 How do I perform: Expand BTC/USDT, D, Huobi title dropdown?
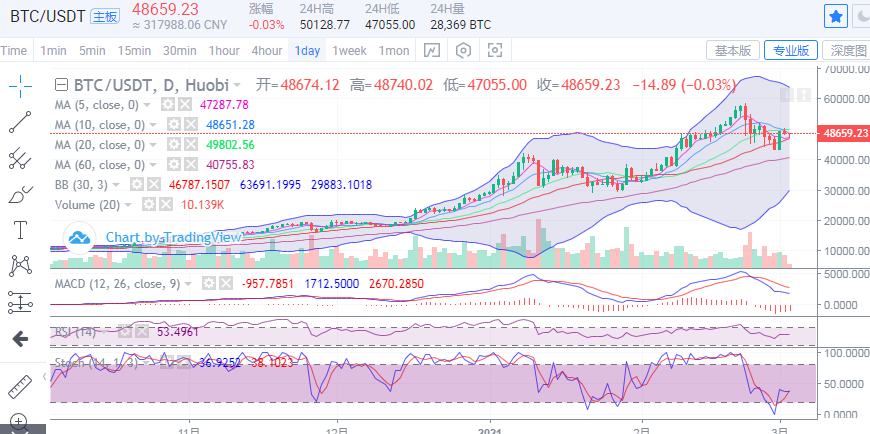point(237,85)
